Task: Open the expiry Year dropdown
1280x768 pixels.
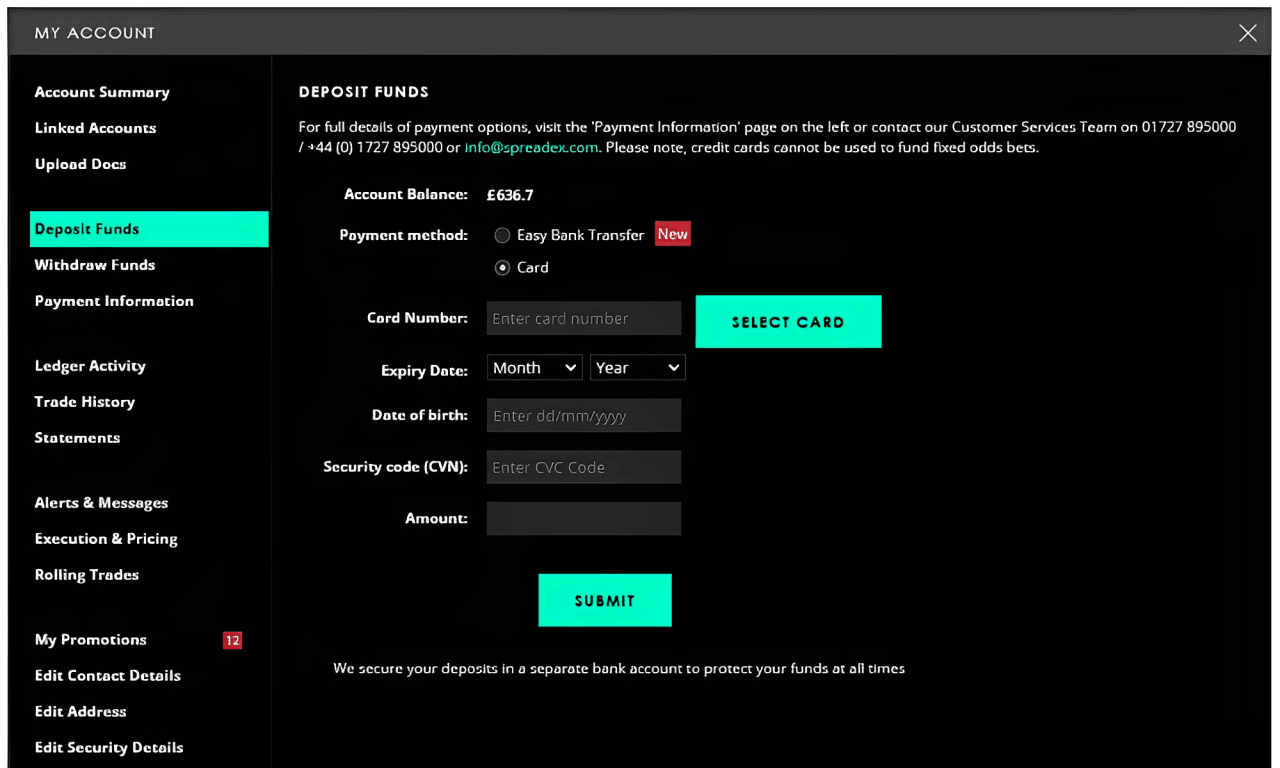Action: 637,368
